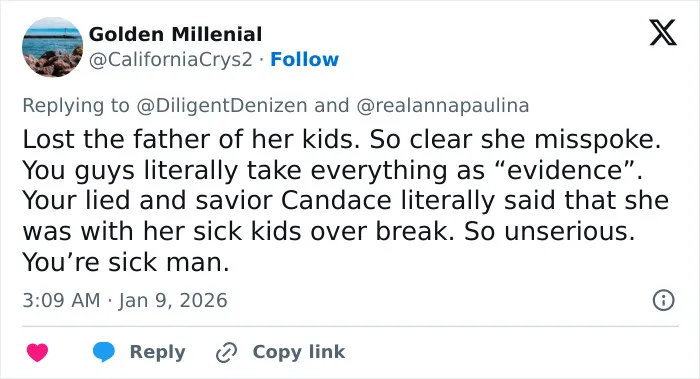This screenshot has height=379, width=700.
Task: Click the closing line 'You’re sick man.'
Action: [x=126, y=262]
